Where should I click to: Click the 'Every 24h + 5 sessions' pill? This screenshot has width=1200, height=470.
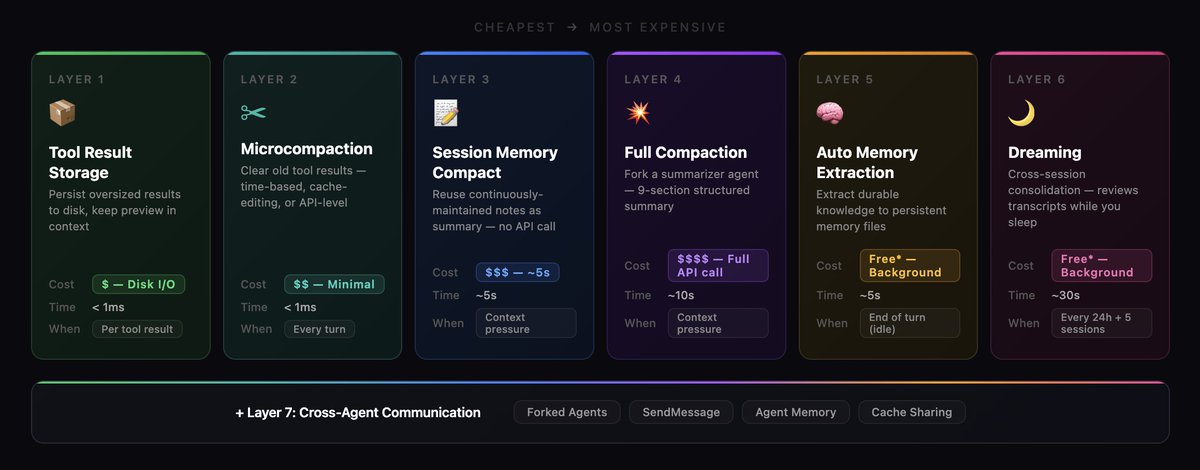click(1101, 323)
